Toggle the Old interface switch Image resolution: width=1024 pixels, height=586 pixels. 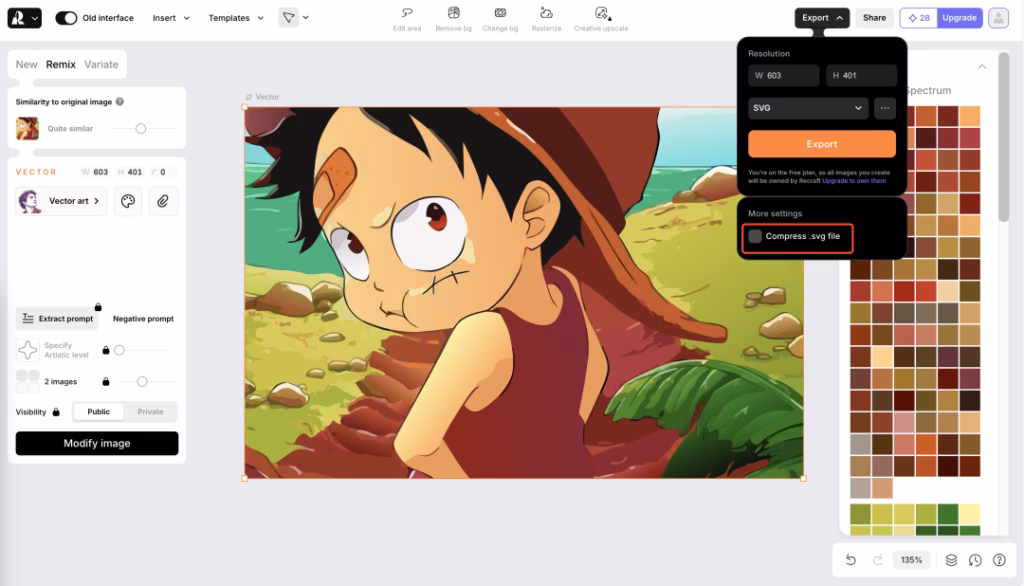click(66, 18)
